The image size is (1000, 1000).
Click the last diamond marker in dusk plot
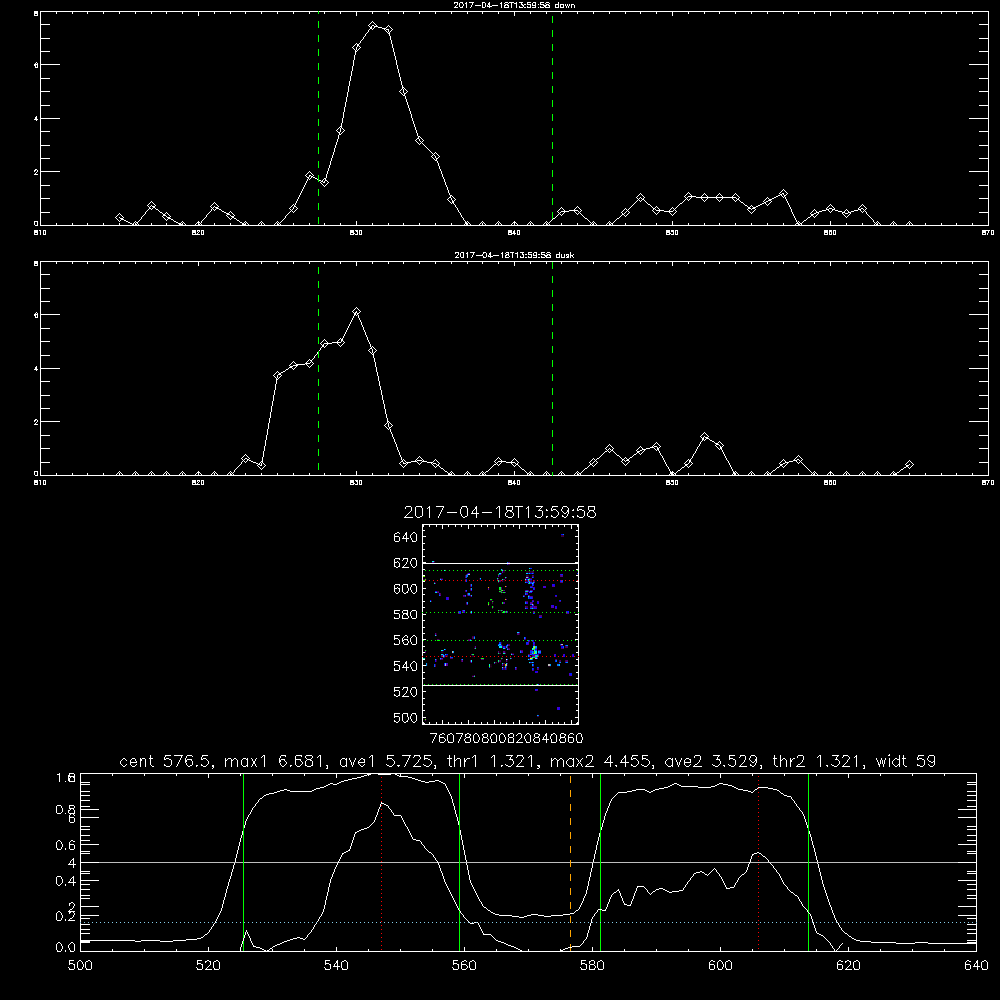tap(909, 465)
